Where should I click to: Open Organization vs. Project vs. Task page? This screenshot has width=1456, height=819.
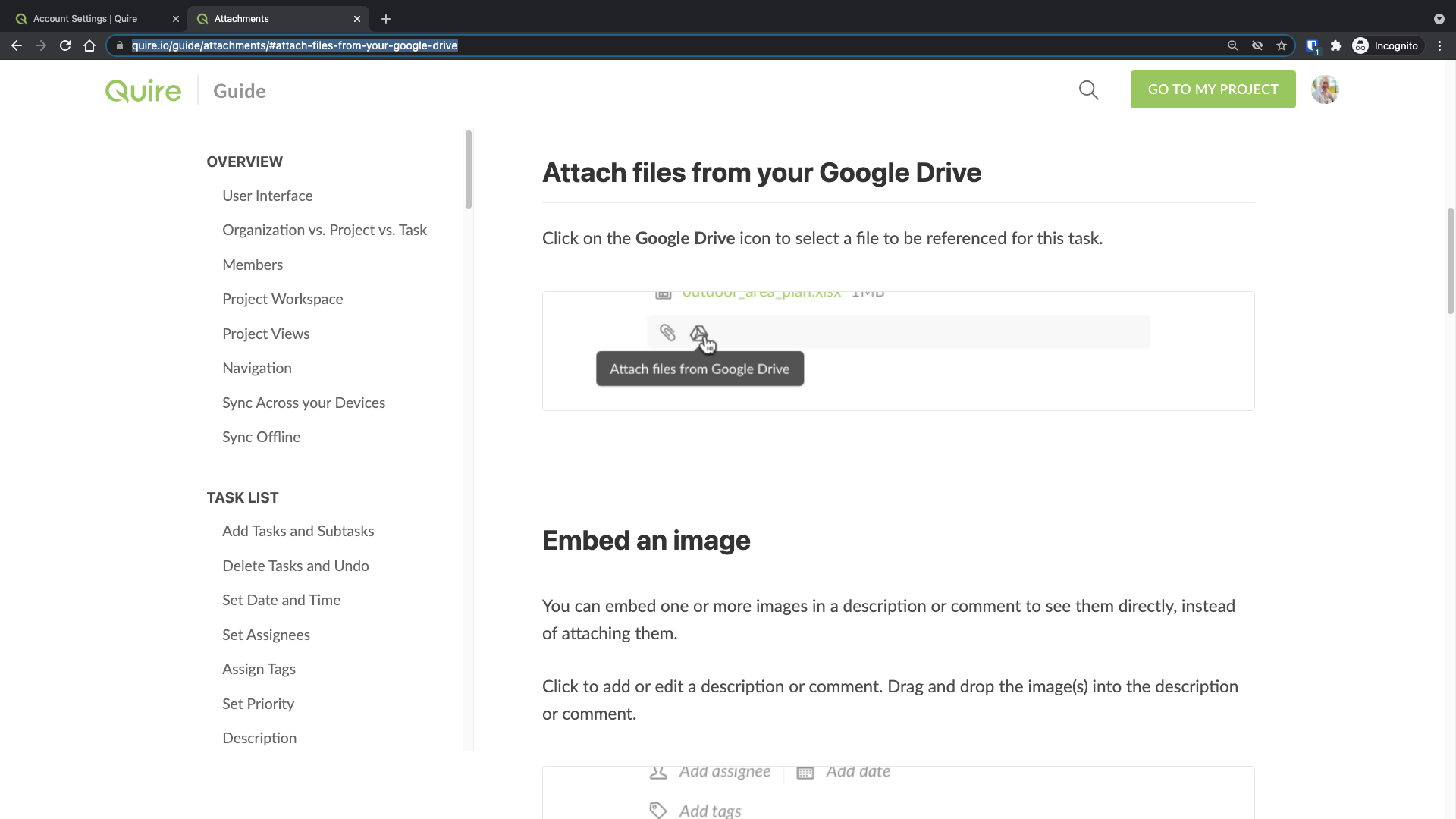325,230
